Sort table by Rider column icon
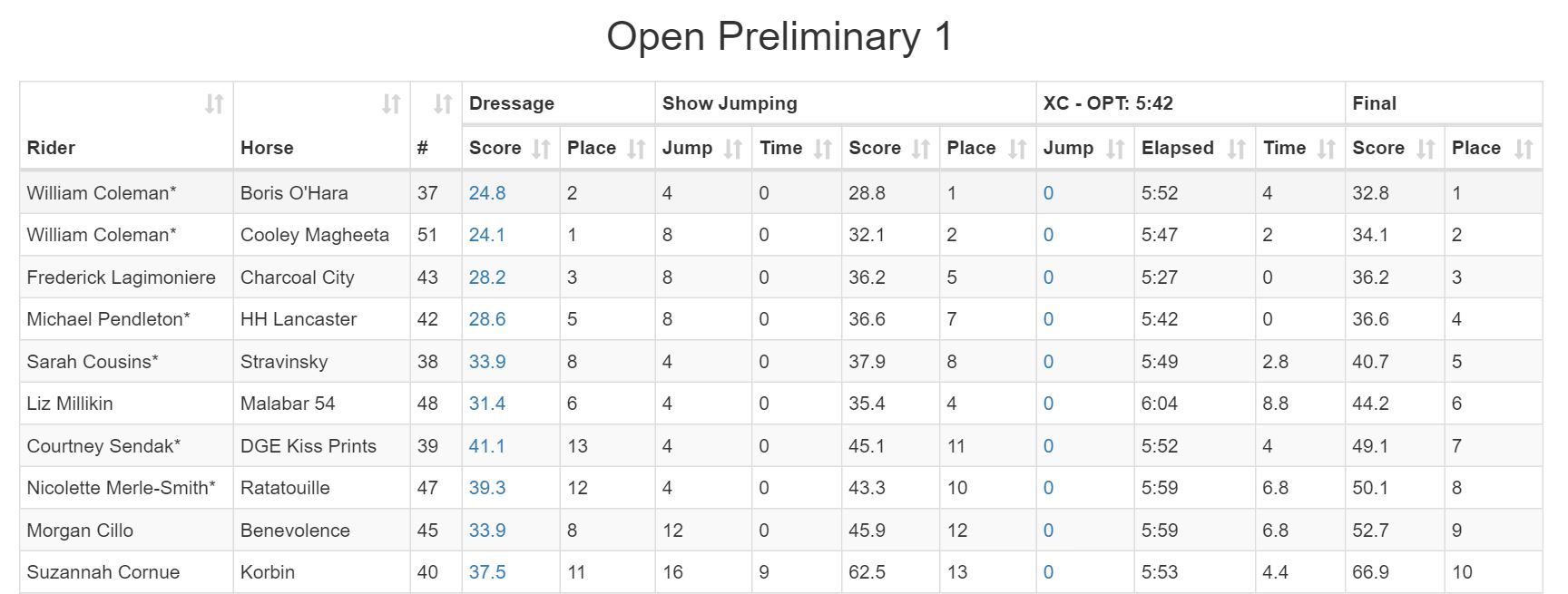 214,104
